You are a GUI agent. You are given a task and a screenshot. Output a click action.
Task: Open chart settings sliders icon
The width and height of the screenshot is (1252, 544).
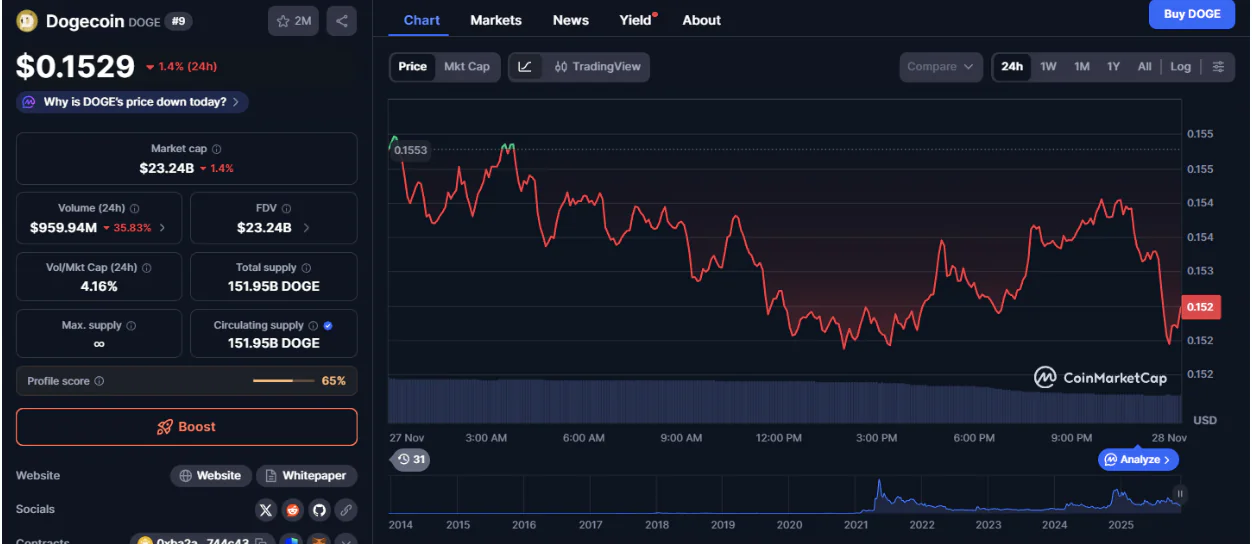click(x=1217, y=67)
